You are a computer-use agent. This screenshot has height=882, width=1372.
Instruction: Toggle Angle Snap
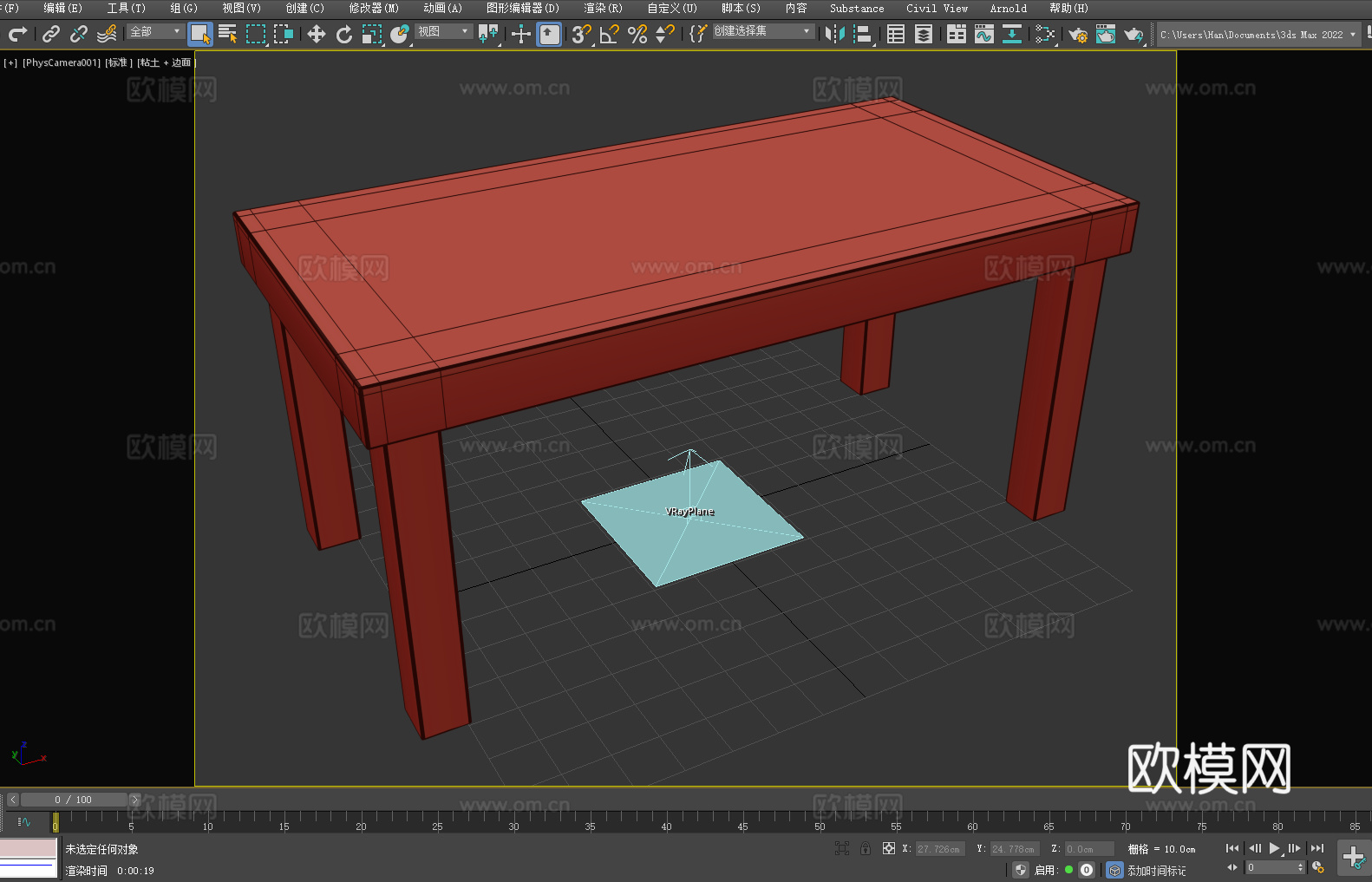tap(610, 34)
